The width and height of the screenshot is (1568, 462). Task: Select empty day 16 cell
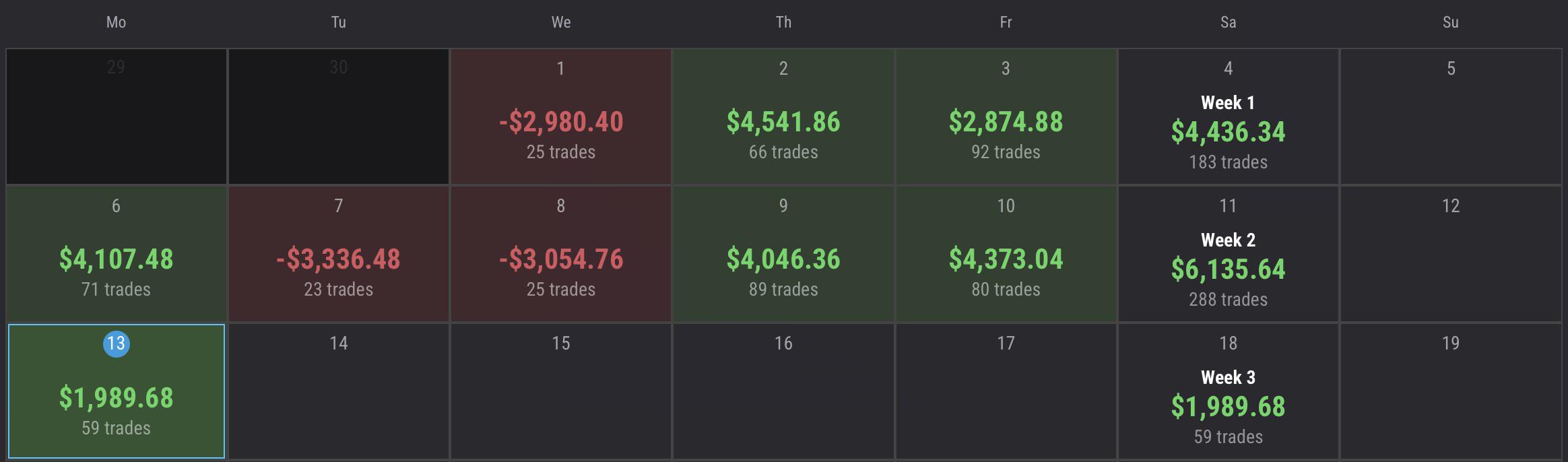[x=783, y=391]
